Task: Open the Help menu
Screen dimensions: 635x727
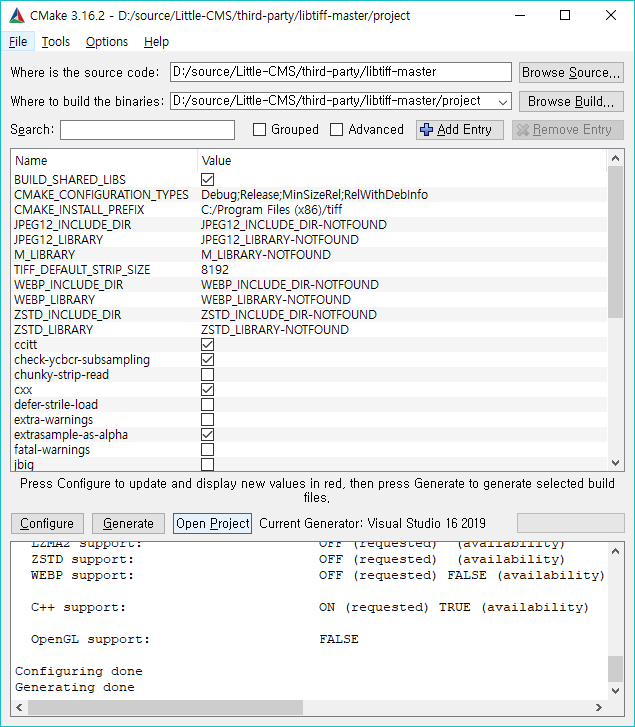Action: (156, 42)
